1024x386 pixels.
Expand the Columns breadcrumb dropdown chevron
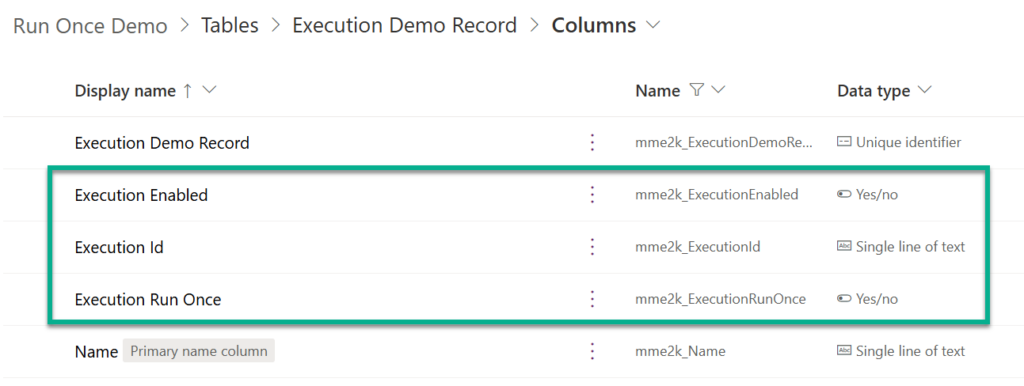(x=652, y=26)
